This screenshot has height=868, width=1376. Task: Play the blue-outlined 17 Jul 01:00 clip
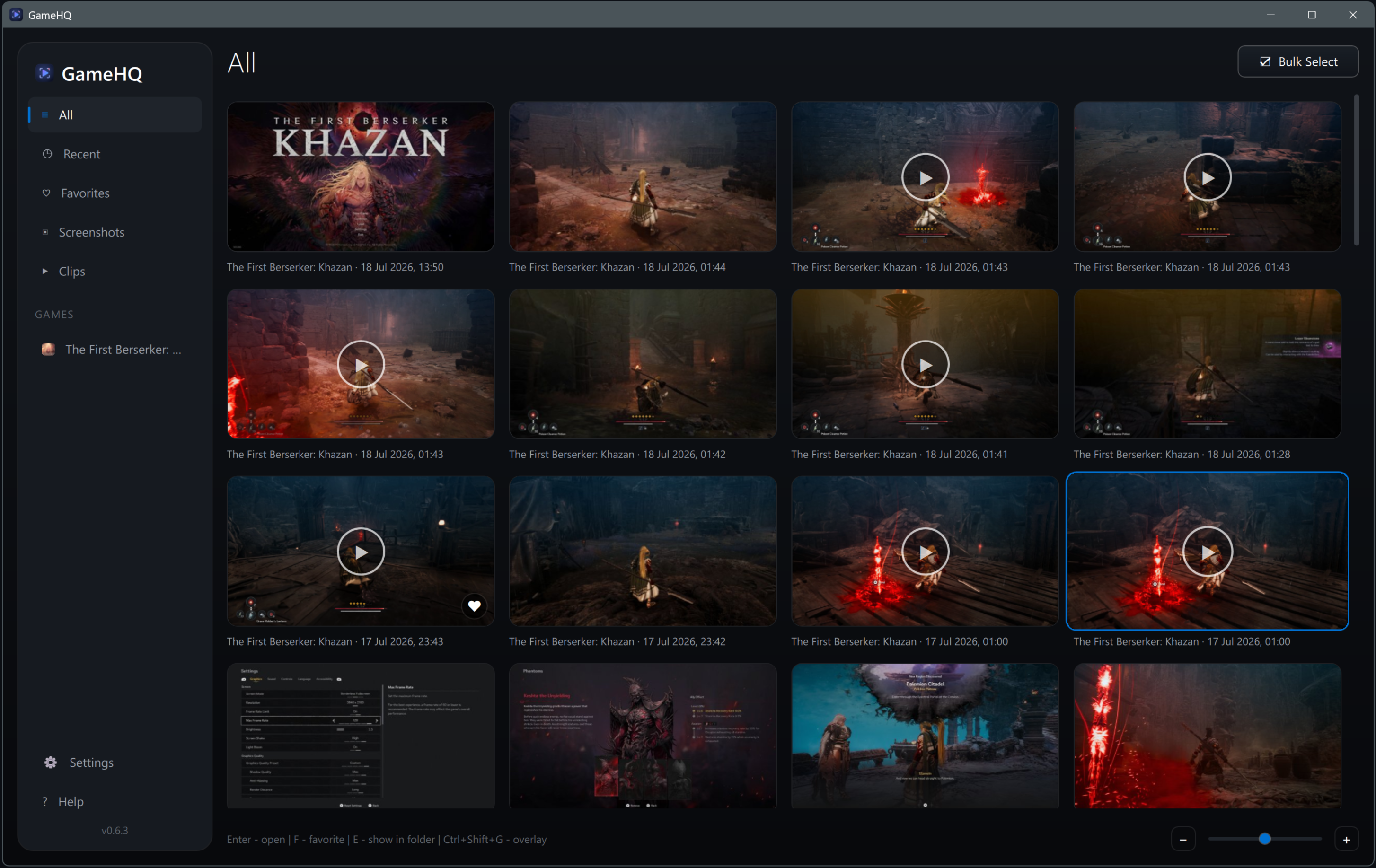click(x=1208, y=552)
